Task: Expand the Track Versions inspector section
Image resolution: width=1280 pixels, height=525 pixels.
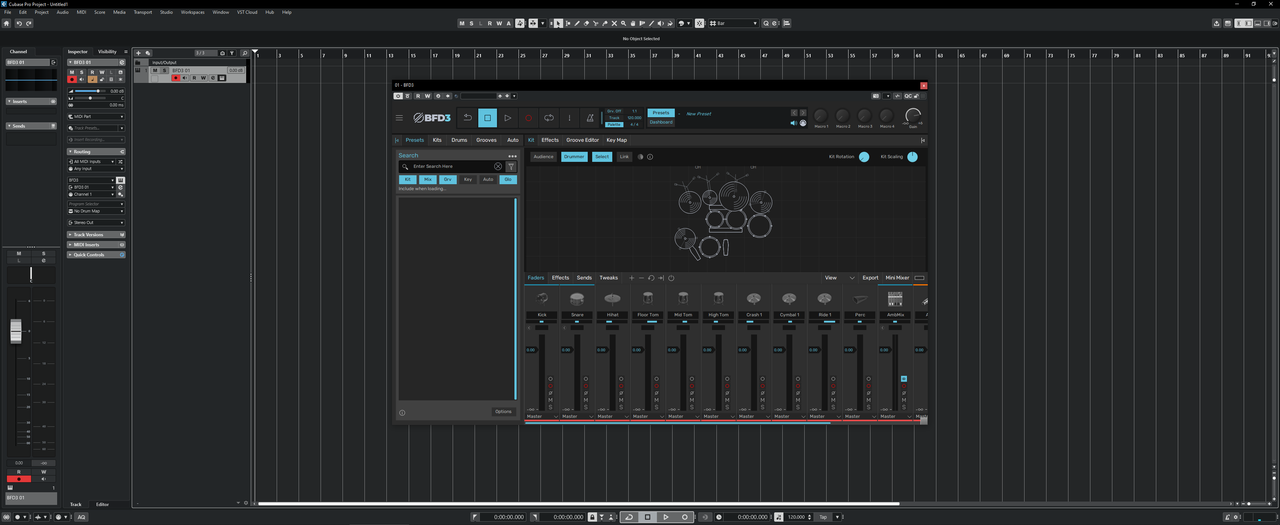Action: [x=96, y=235]
